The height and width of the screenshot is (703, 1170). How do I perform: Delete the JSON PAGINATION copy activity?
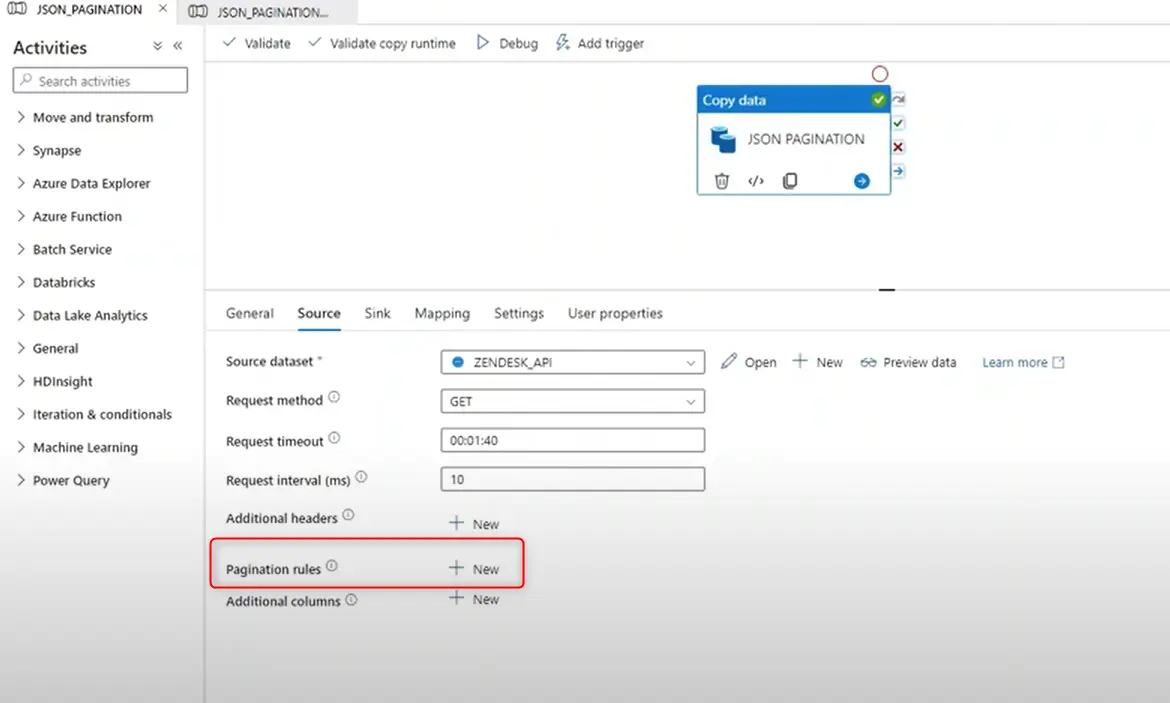click(721, 181)
